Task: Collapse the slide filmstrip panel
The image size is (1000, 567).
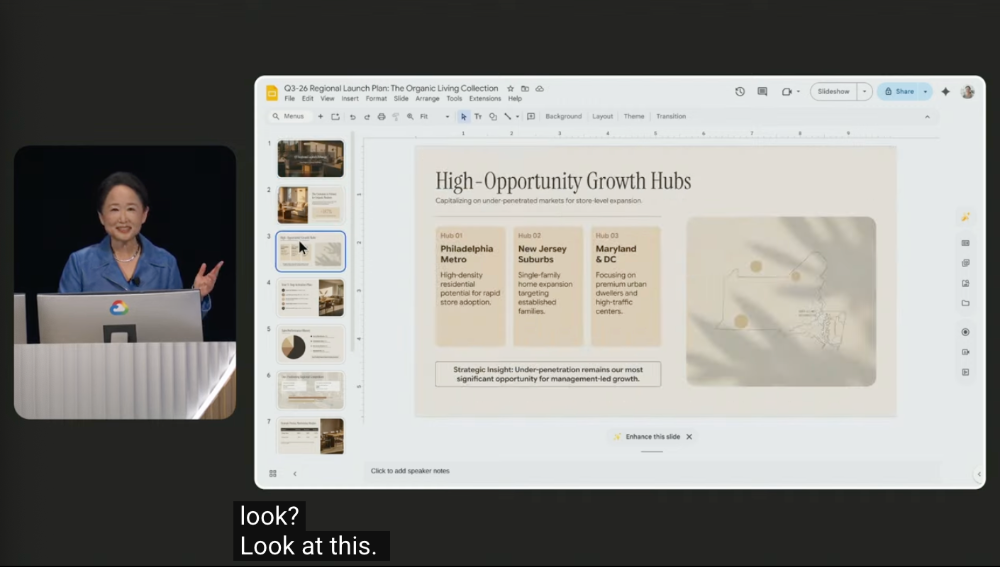Action: point(294,473)
